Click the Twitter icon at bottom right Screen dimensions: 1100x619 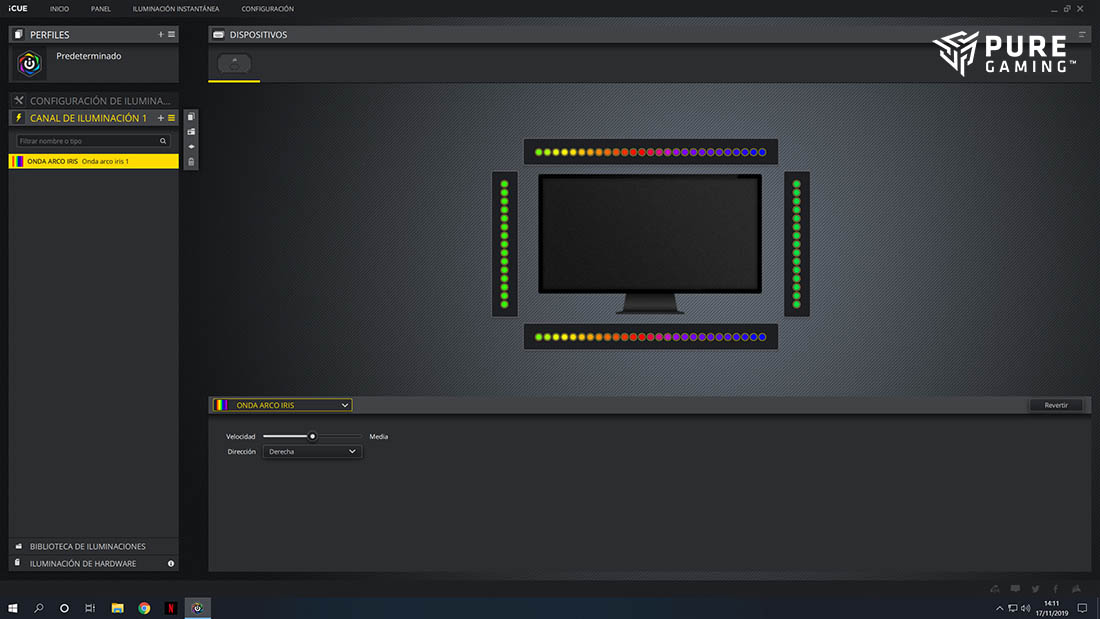click(1035, 589)
